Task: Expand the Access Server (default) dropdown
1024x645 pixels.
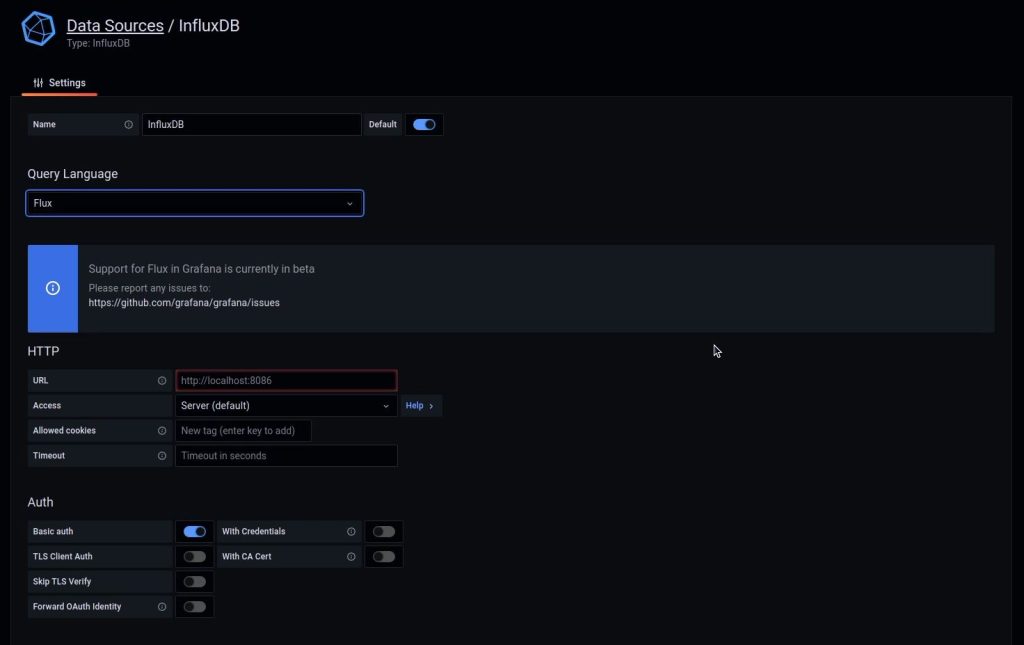Action: pos(286,406)
